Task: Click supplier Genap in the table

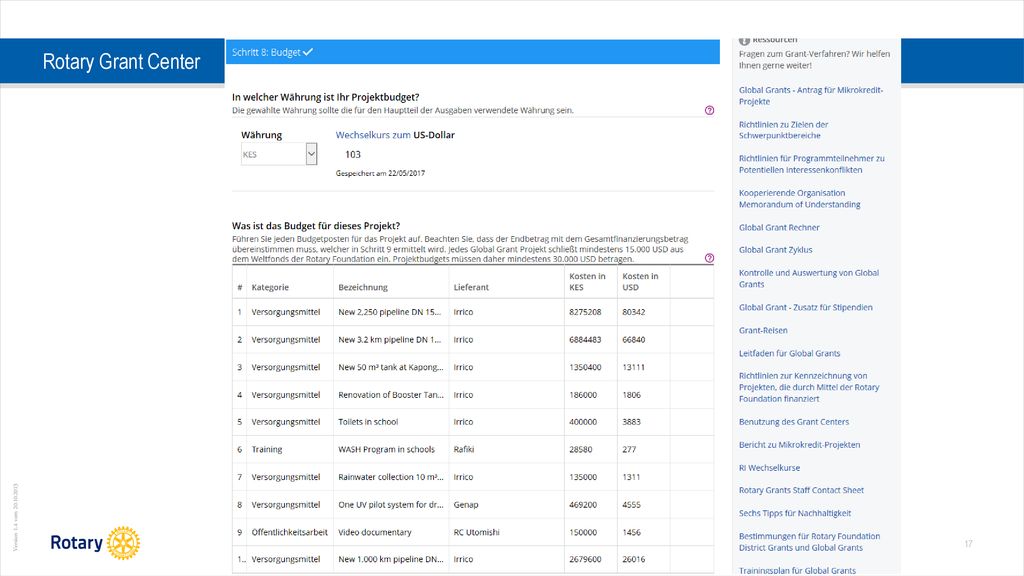Action: click(466, 505)
